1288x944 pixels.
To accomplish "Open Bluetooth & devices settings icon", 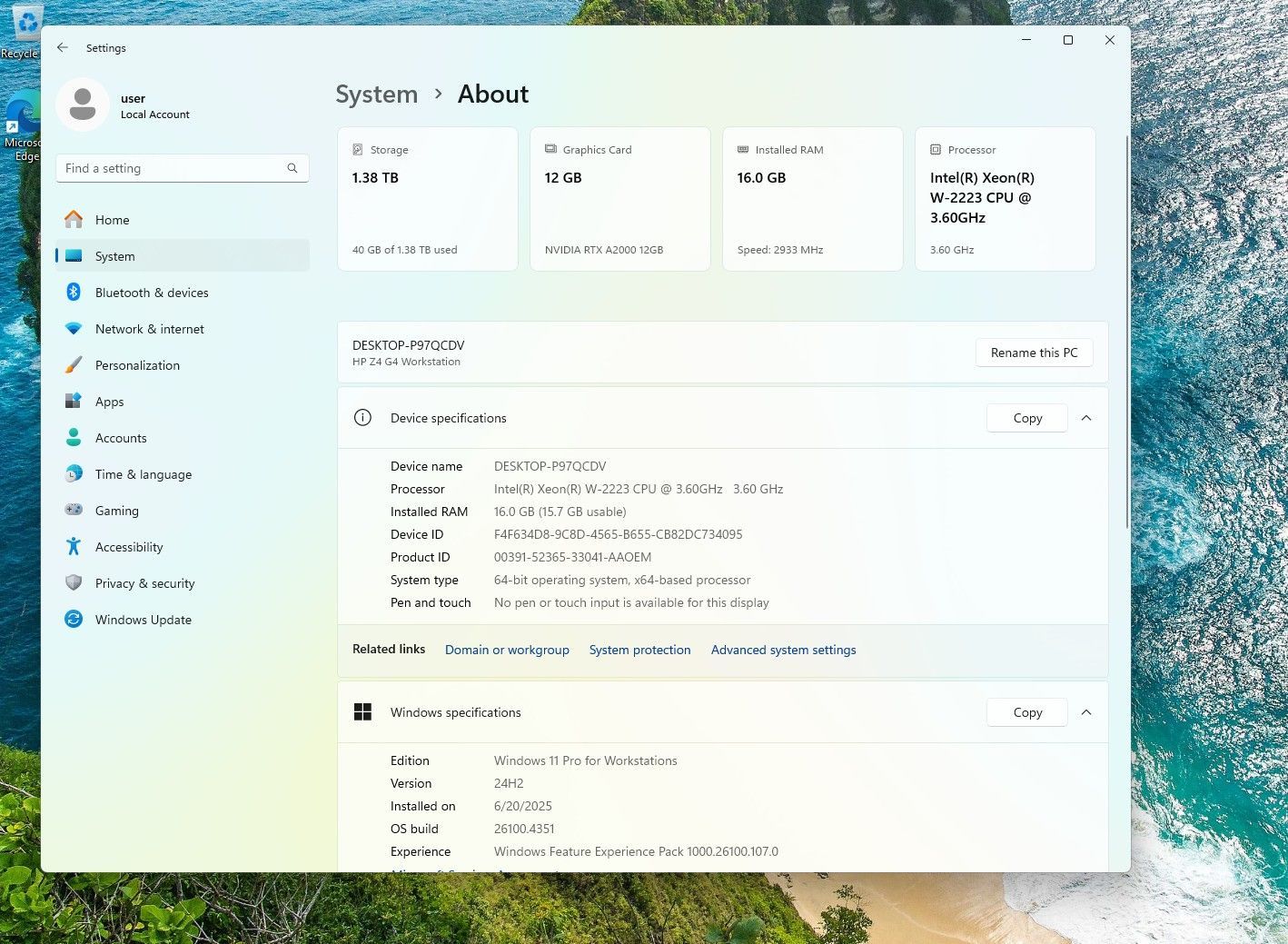I will click(x=74, y=293).
